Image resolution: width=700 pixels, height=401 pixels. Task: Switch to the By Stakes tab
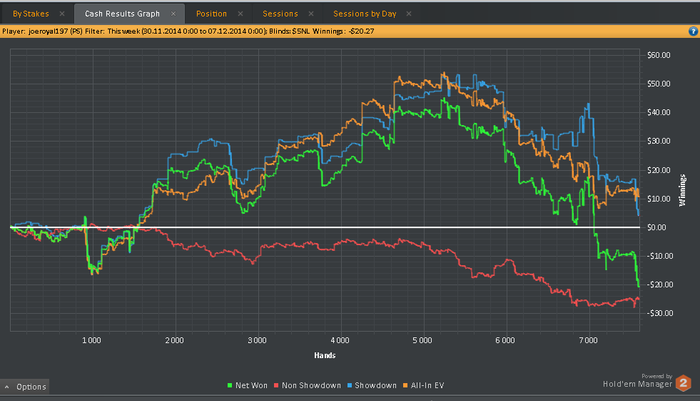tap(30, 14)
